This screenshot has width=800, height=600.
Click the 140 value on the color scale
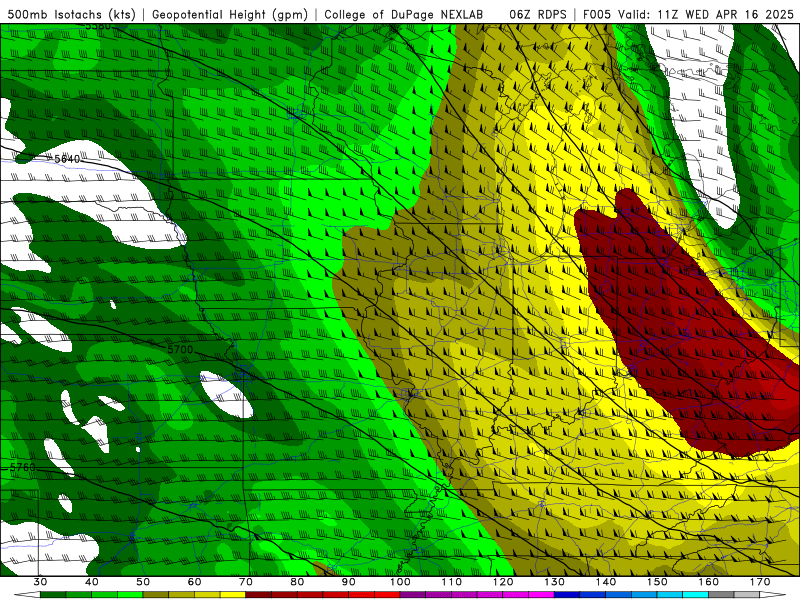pos(606,582)
